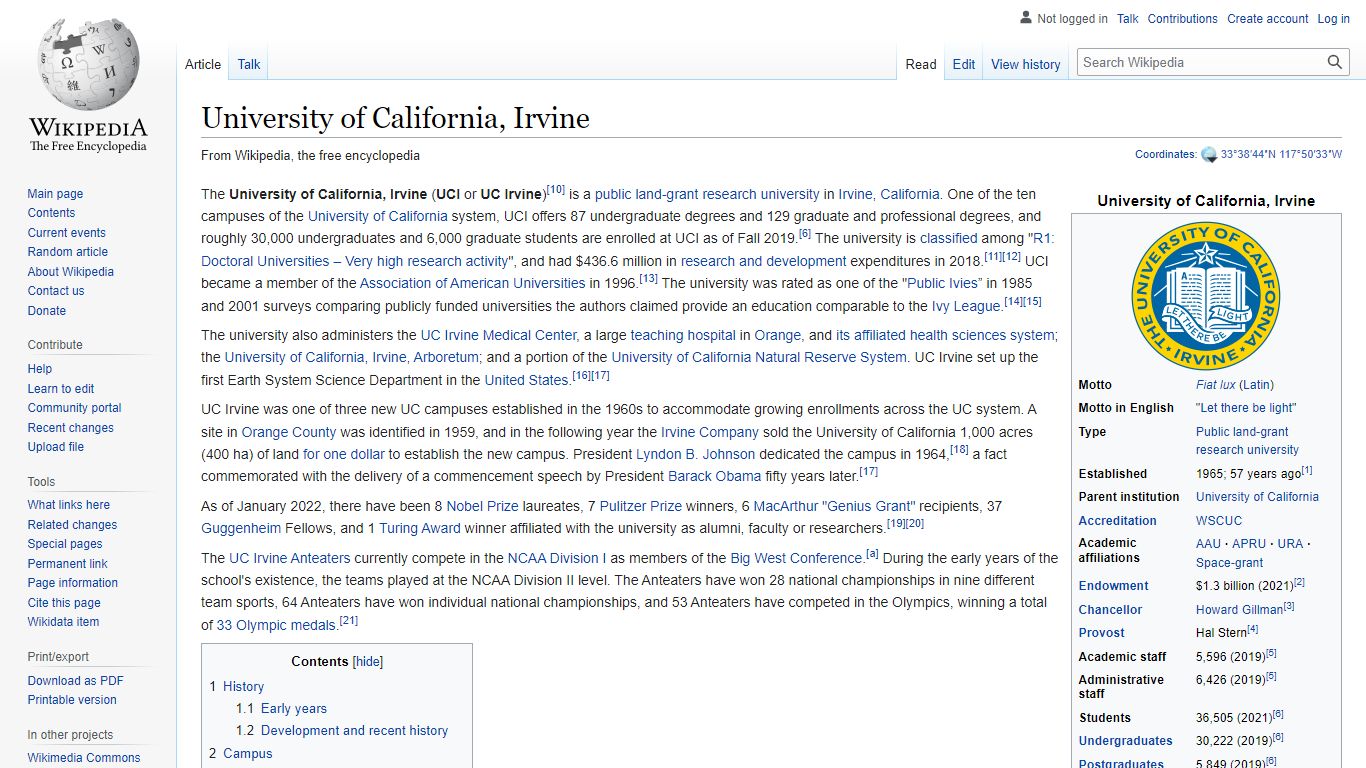Open Wikimedia Commons link

coord(84,758)
